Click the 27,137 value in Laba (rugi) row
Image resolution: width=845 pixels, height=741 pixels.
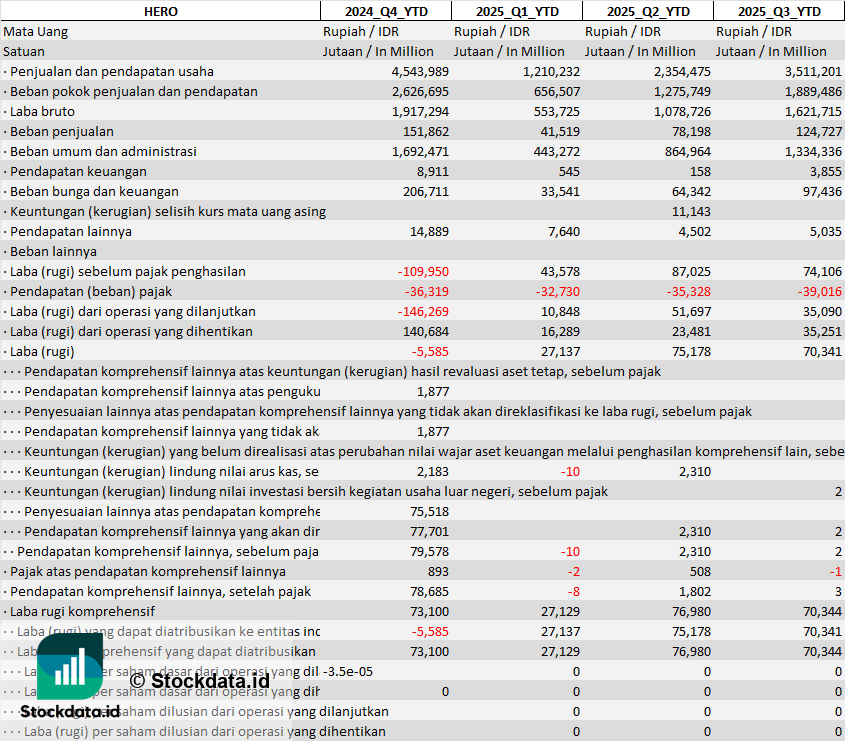(x=560, y=351)
